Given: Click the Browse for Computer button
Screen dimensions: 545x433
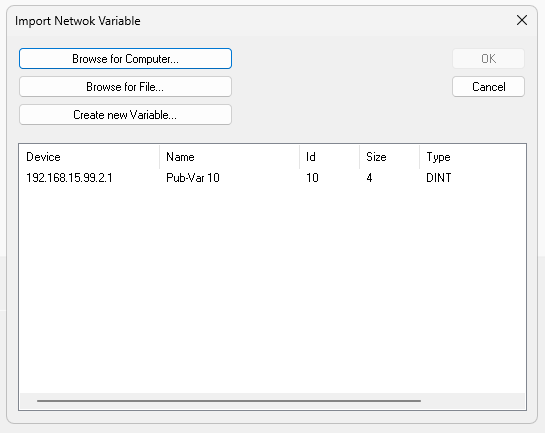Looking at the screenshot, I should pos(125,58).
